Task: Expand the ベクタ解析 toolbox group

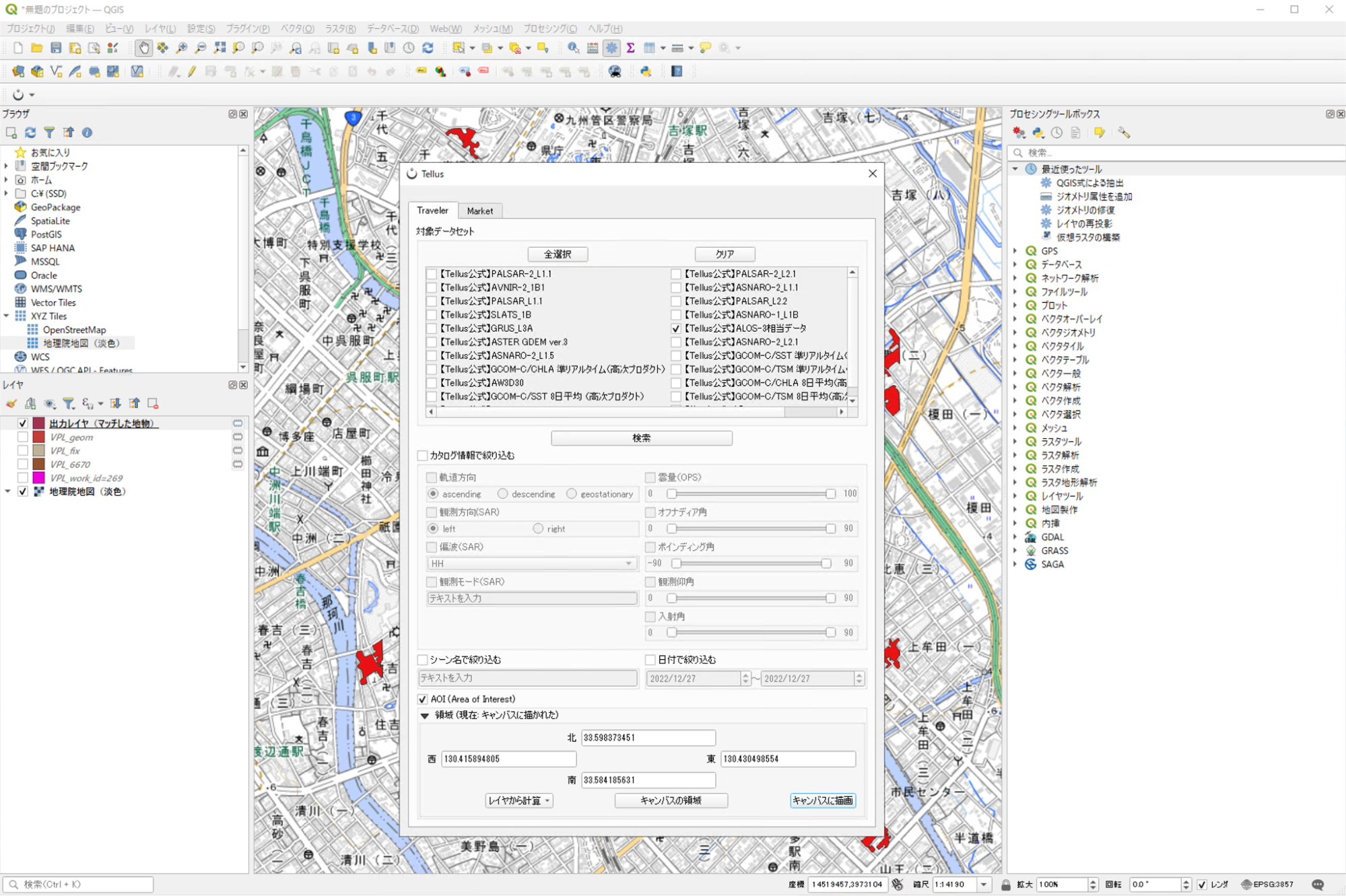Action: pyautogui.click(x=1015, y=387)
